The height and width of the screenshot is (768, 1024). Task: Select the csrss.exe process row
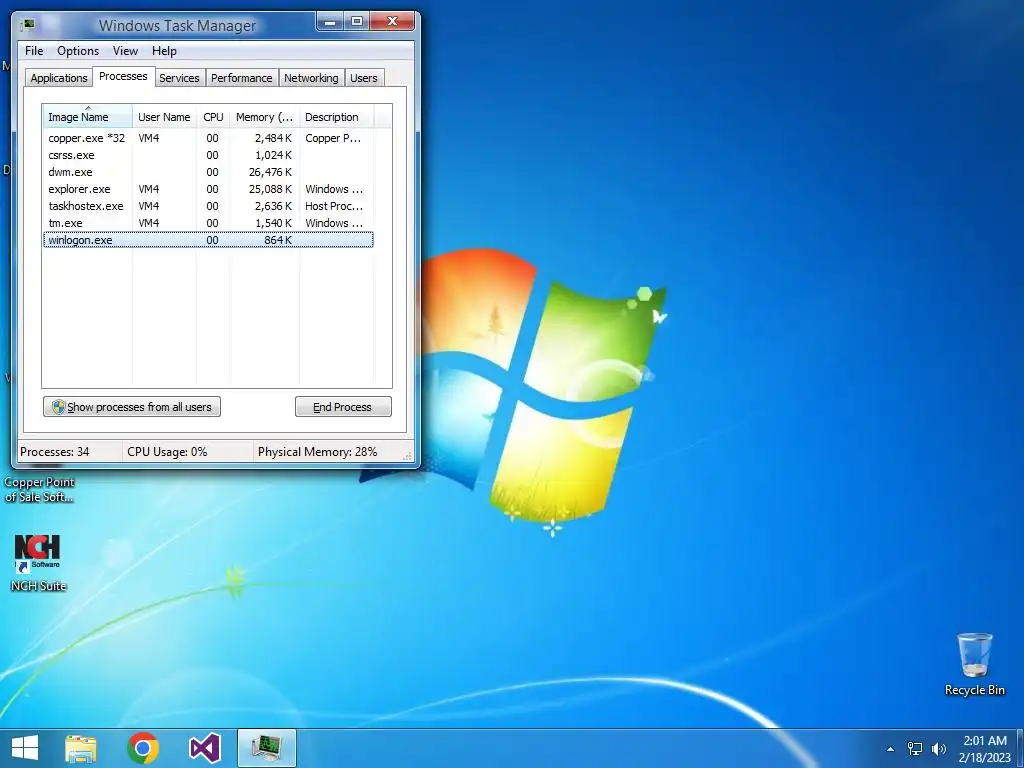click(x=208, y=155)
